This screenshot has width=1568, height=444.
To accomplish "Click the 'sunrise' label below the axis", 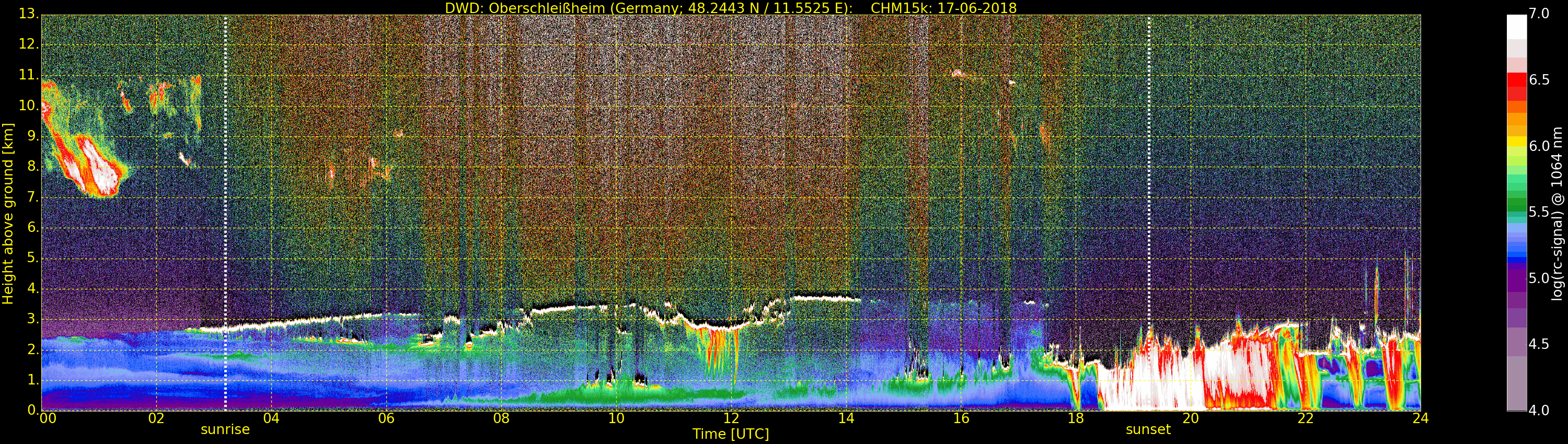I will click(225, 429).
